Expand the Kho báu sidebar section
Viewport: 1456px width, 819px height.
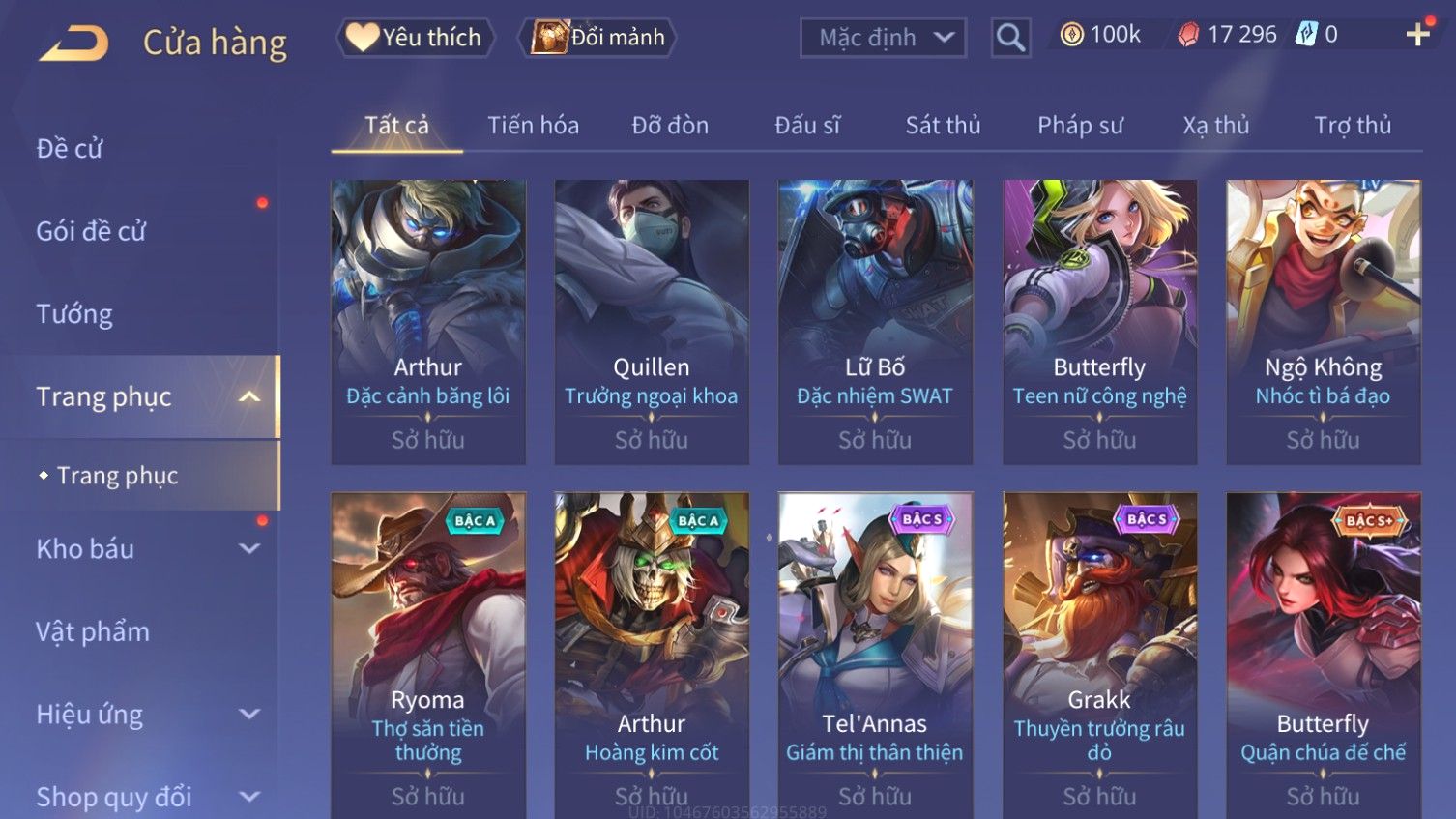click(x=249, y=549)
